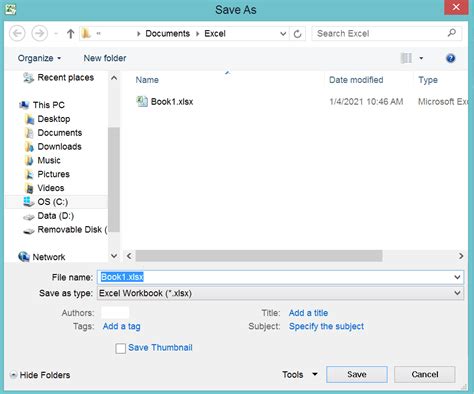
Task: Expand the address bar history dropdown
Action: tap(283, 34)
